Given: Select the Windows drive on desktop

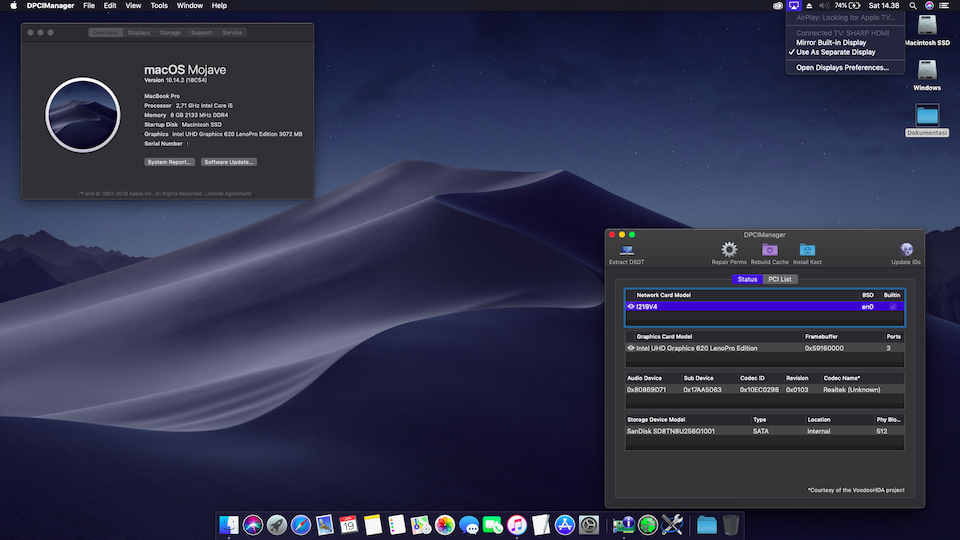Looking at the screenshot, I should coord(927,70).
